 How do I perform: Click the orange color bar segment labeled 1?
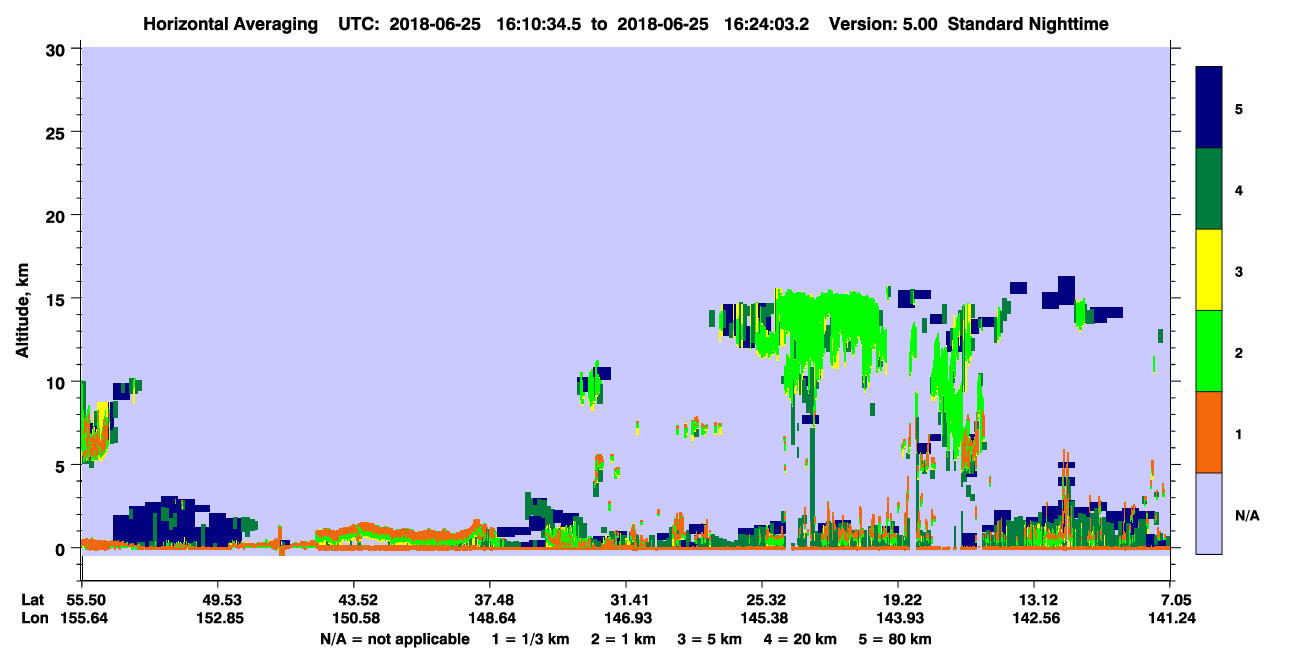[x=1209, y=432]
